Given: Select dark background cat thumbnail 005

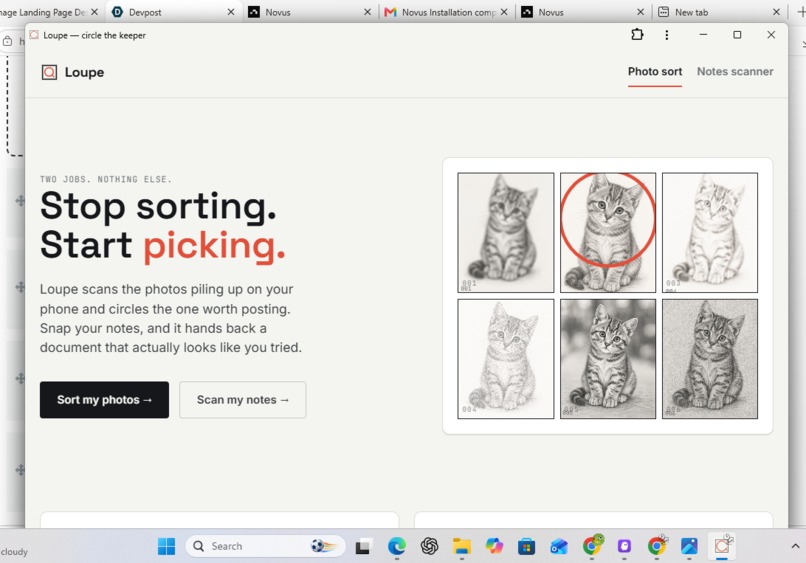Looking at the screenshot, I should [608, 359].
